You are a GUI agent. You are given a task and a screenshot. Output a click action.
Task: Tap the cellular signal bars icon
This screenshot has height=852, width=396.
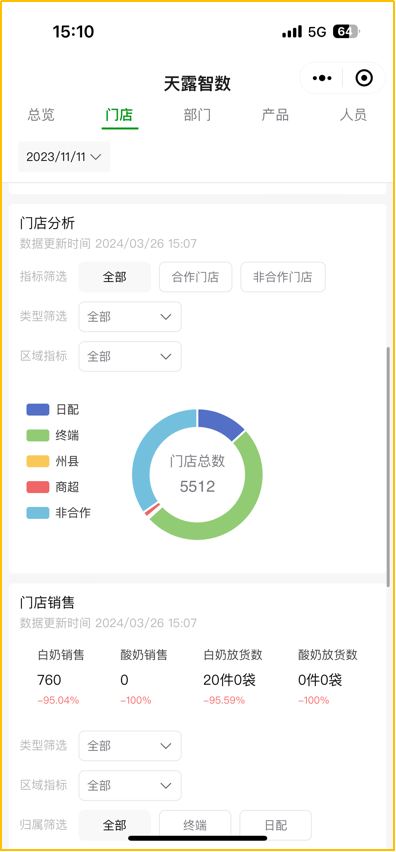pyautogui.click(x=292, y=32)
